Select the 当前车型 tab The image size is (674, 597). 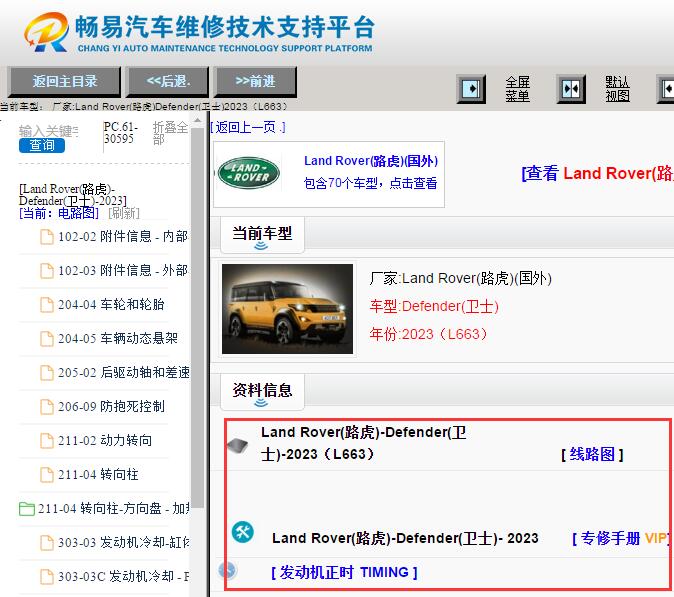click(262, 234)
